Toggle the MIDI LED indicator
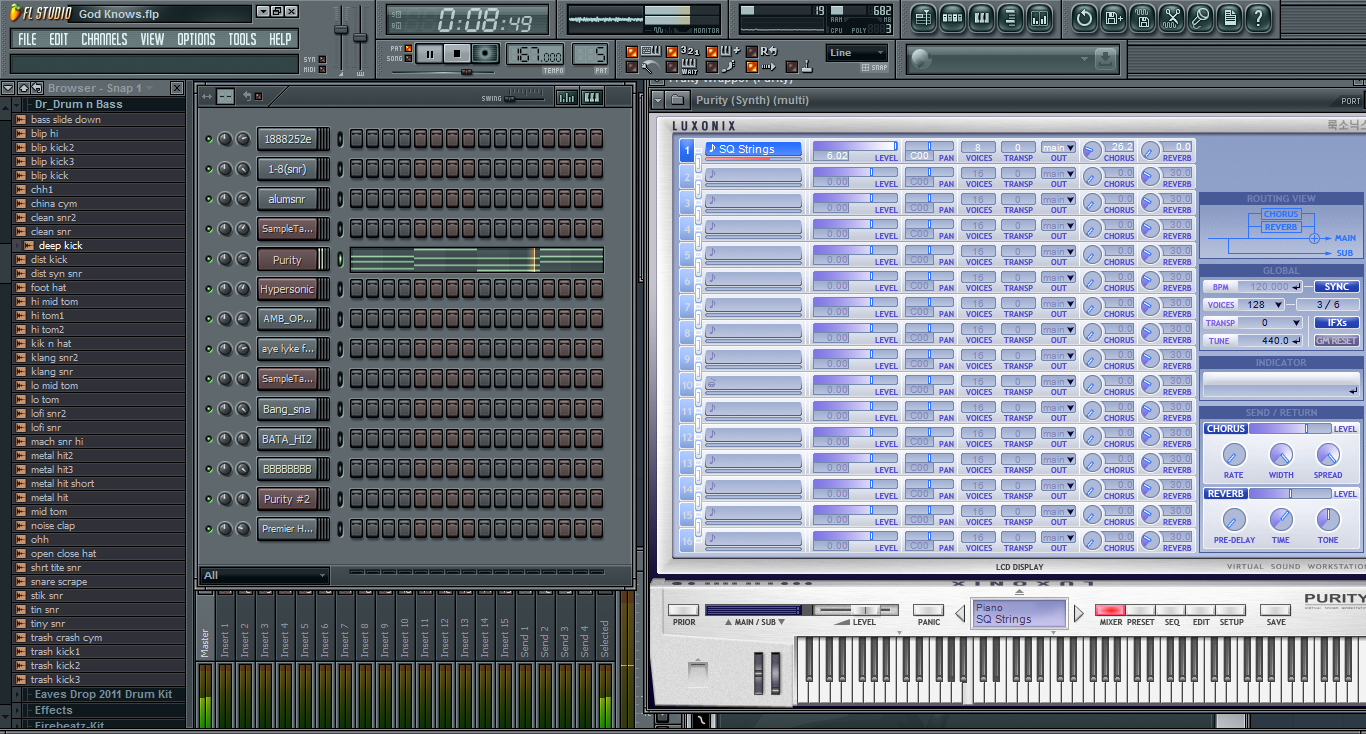Screen dimensions: 1366x734 tap(323, 69)
